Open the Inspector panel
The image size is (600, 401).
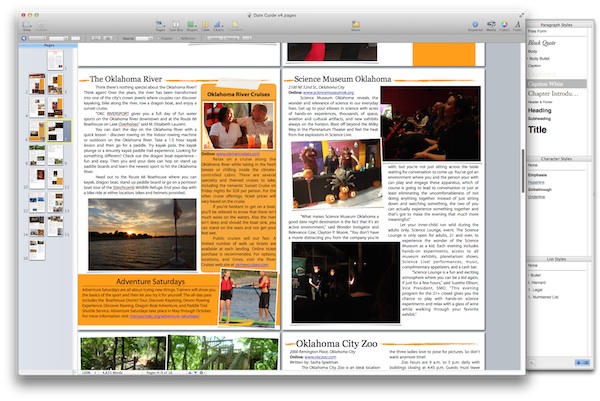(475, 26)
